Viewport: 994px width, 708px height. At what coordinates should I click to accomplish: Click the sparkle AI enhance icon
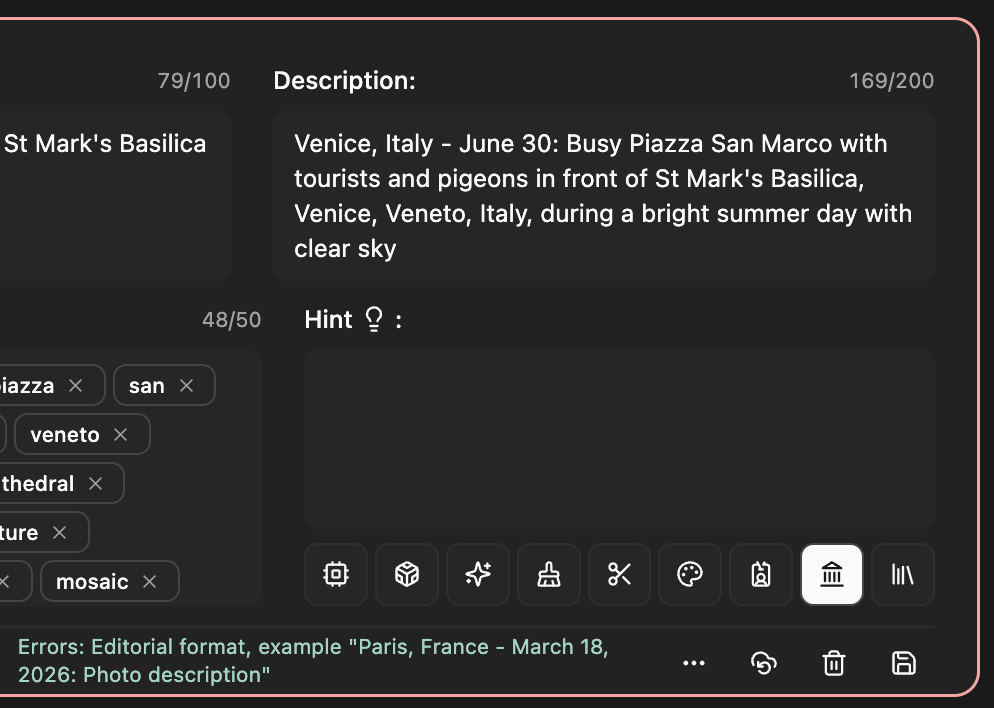pyautogui.click(x=477, y=575)
